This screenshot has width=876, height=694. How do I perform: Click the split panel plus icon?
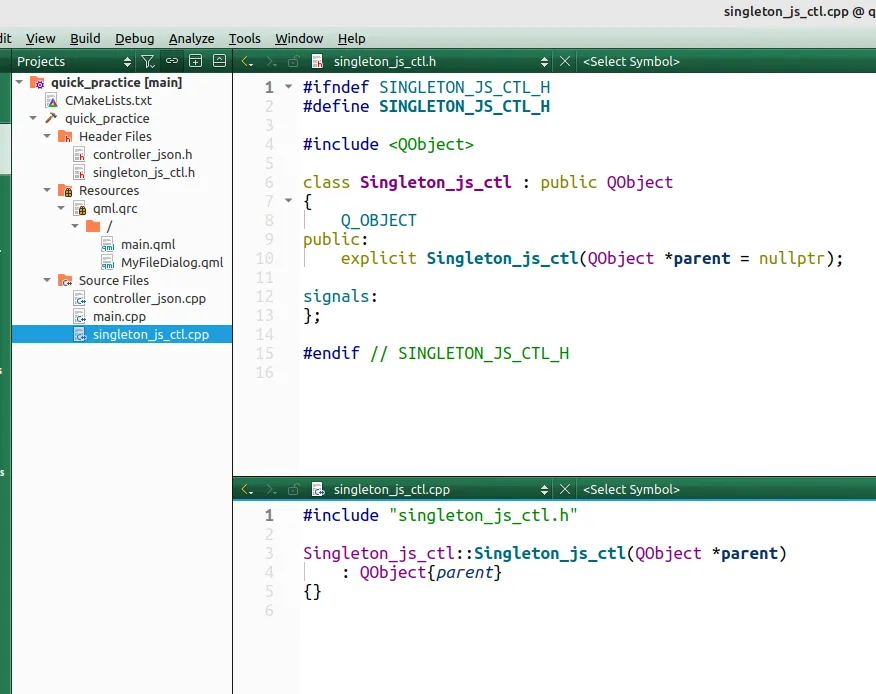(196, 61)
